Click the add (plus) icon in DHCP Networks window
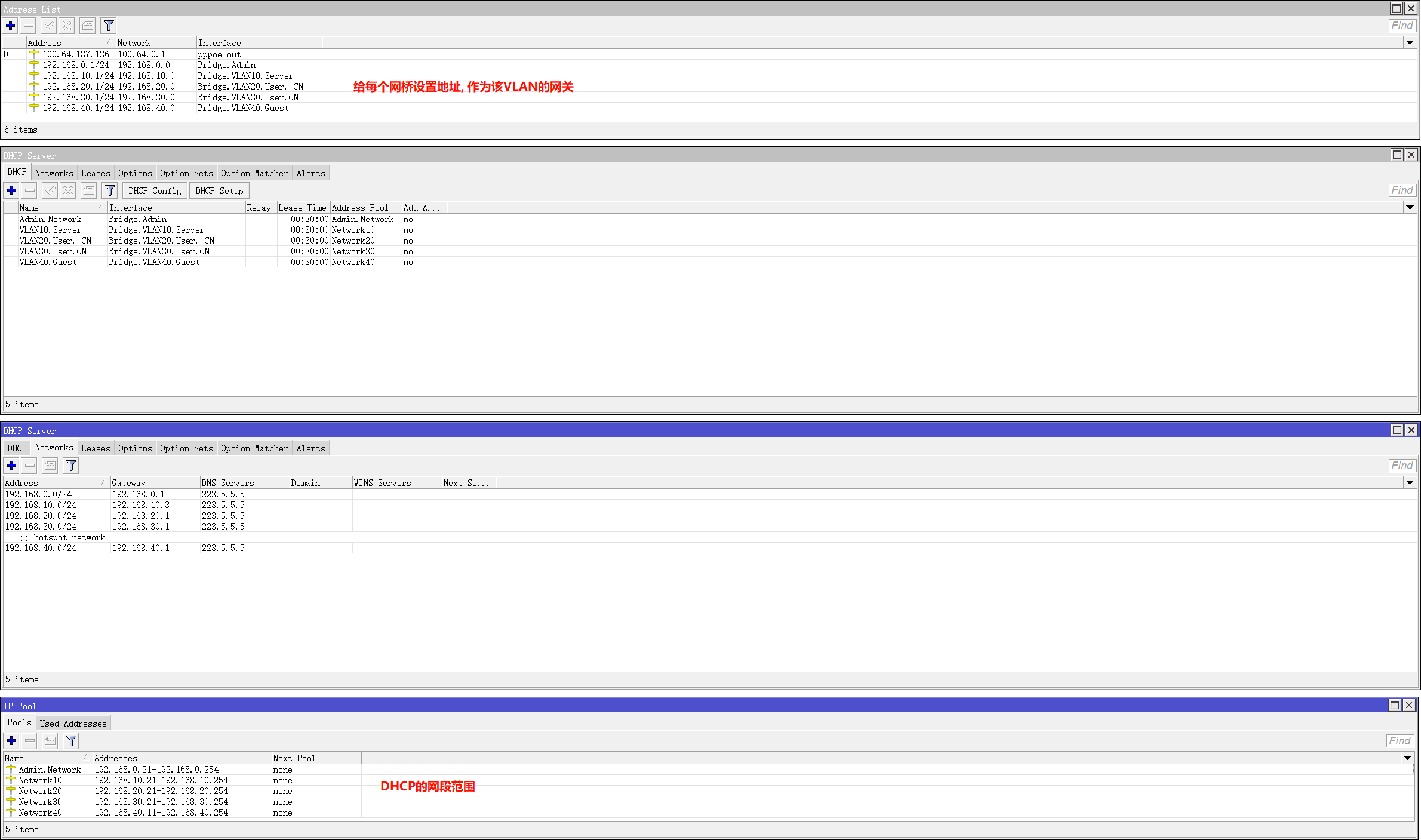 click(11, 466)
